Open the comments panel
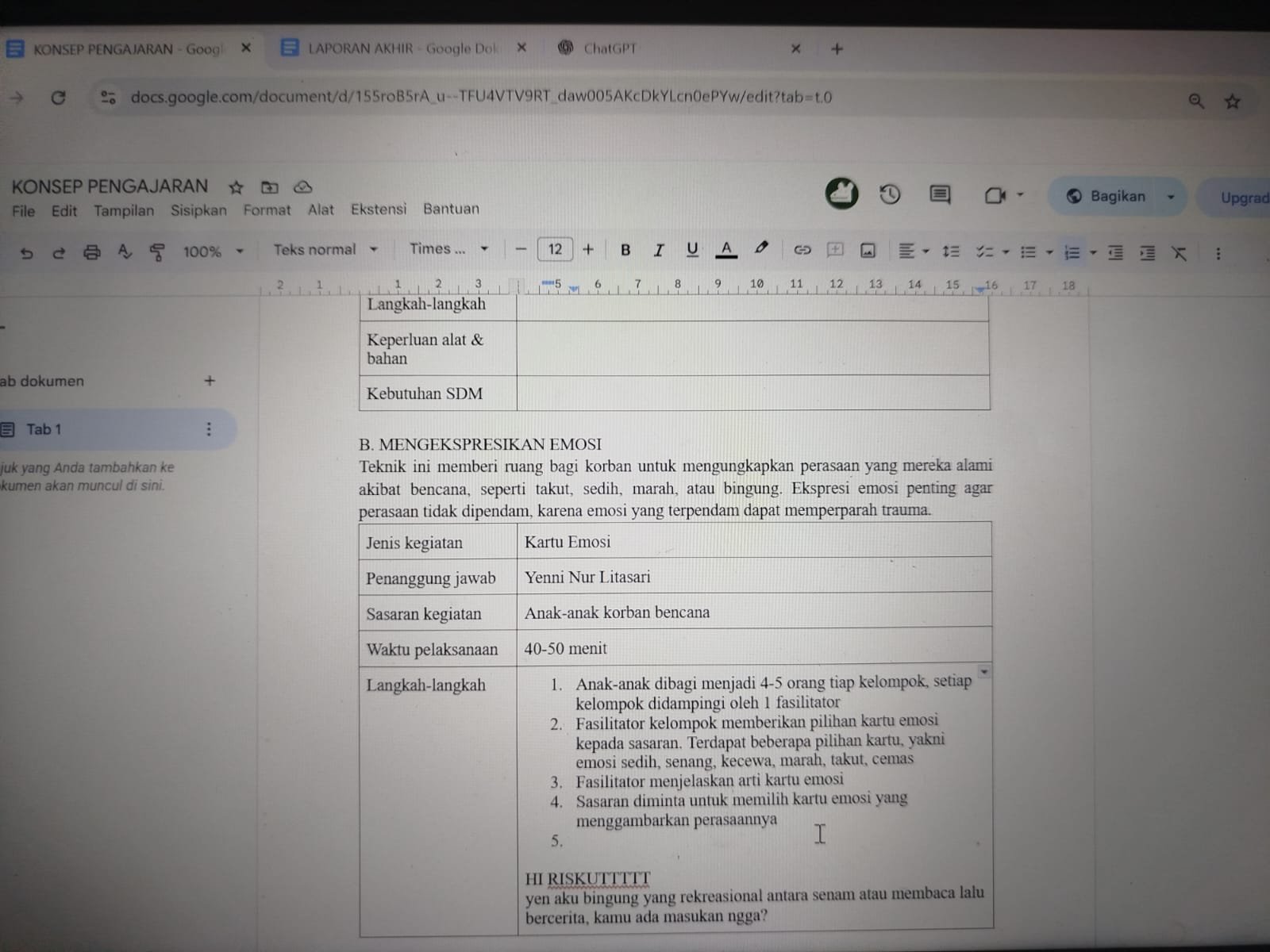Image resolution: width=1270 pixels, height=952 pixels. (939, 195)
